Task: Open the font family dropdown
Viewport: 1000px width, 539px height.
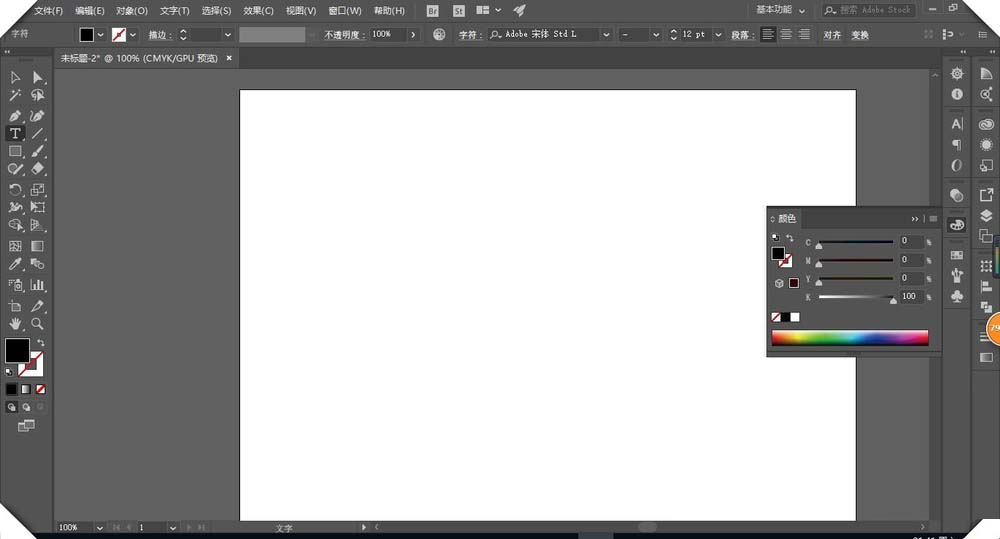Action: 606,34
